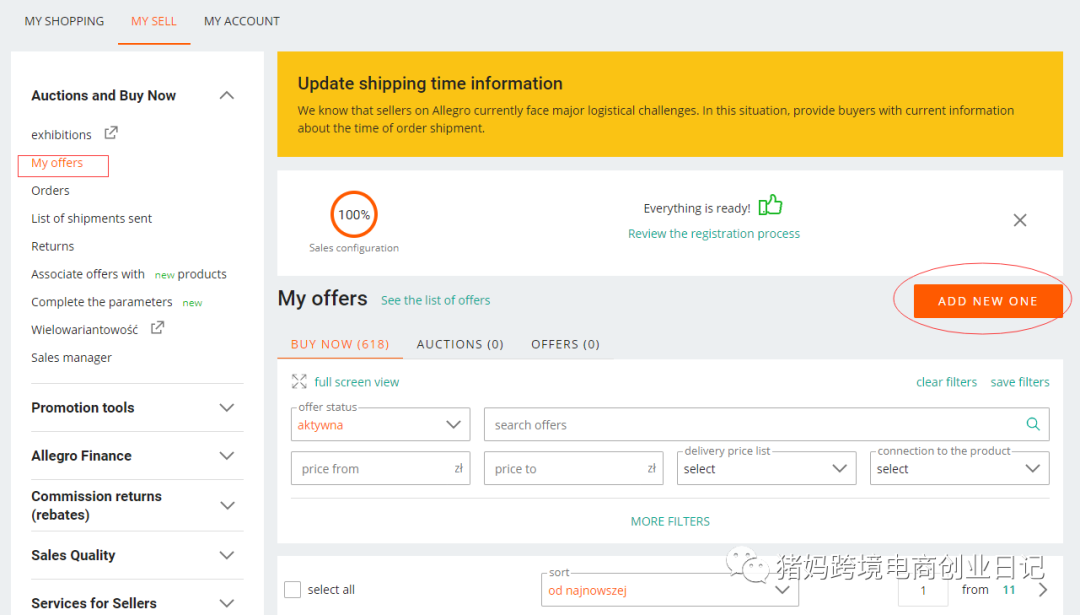Click the 100% Sales configuration progress ring

coord(353,213)
